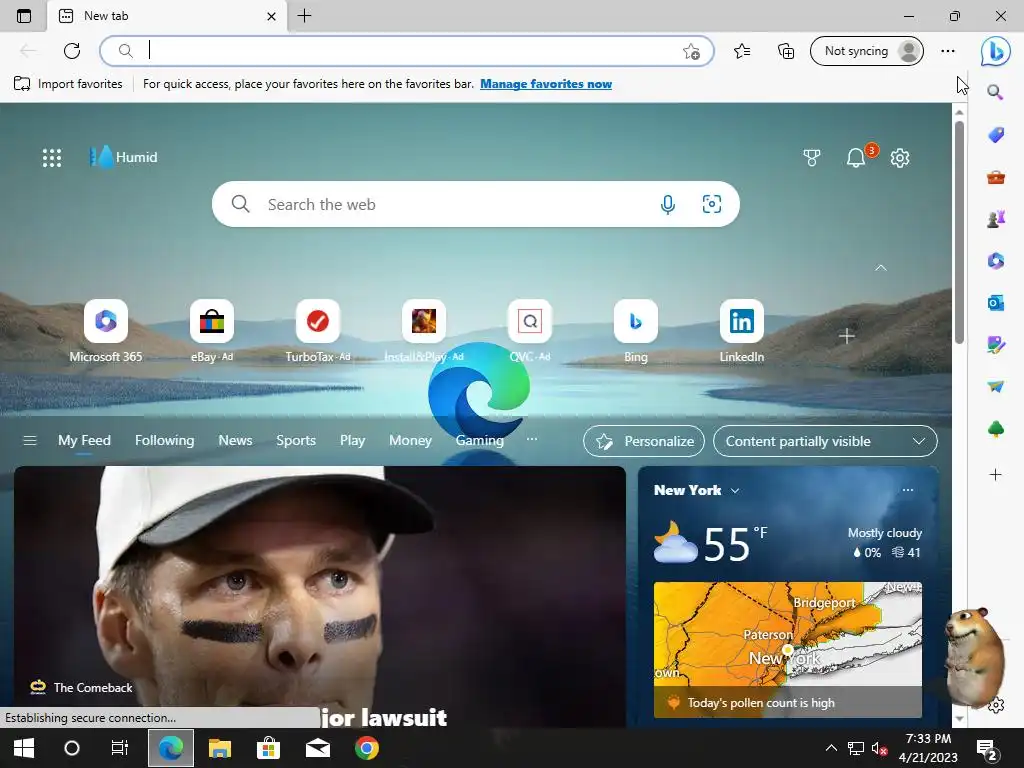Switch to Play tab

tap(352, 440)
